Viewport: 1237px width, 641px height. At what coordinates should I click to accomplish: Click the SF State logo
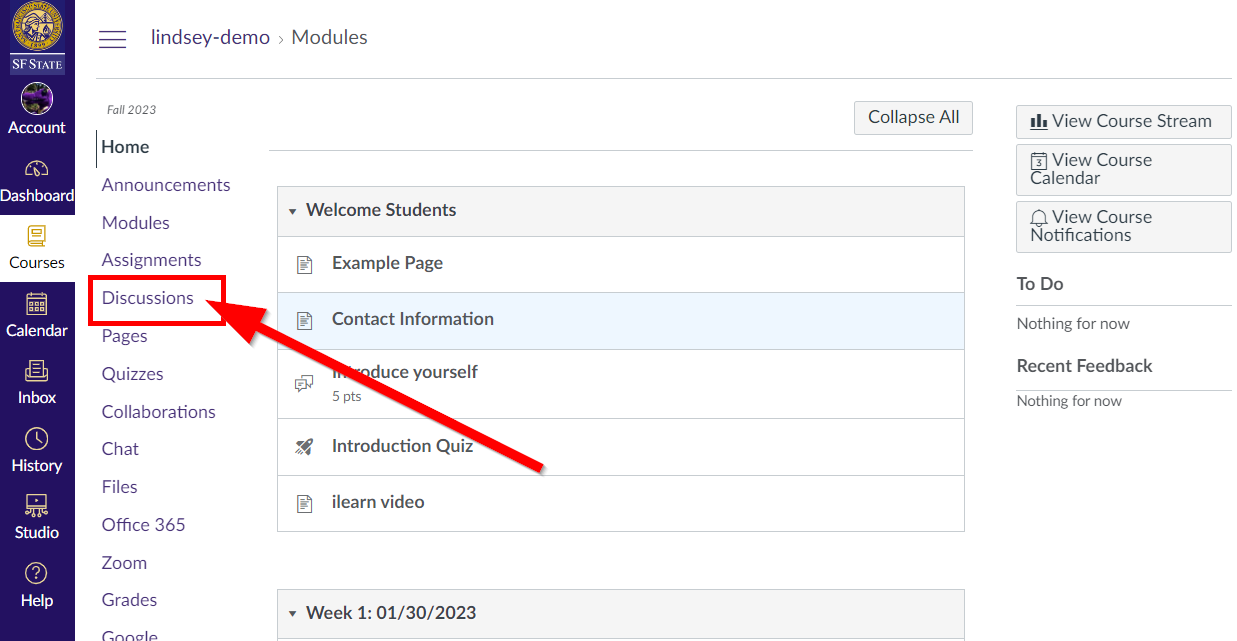37,38
